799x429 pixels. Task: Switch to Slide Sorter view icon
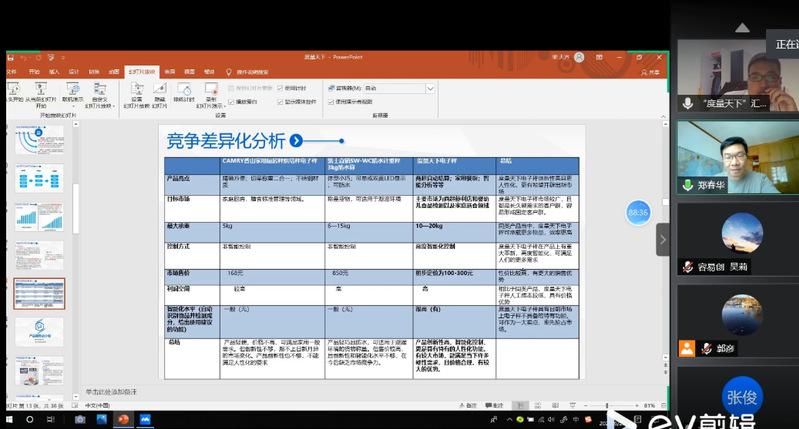pos(538,406)
